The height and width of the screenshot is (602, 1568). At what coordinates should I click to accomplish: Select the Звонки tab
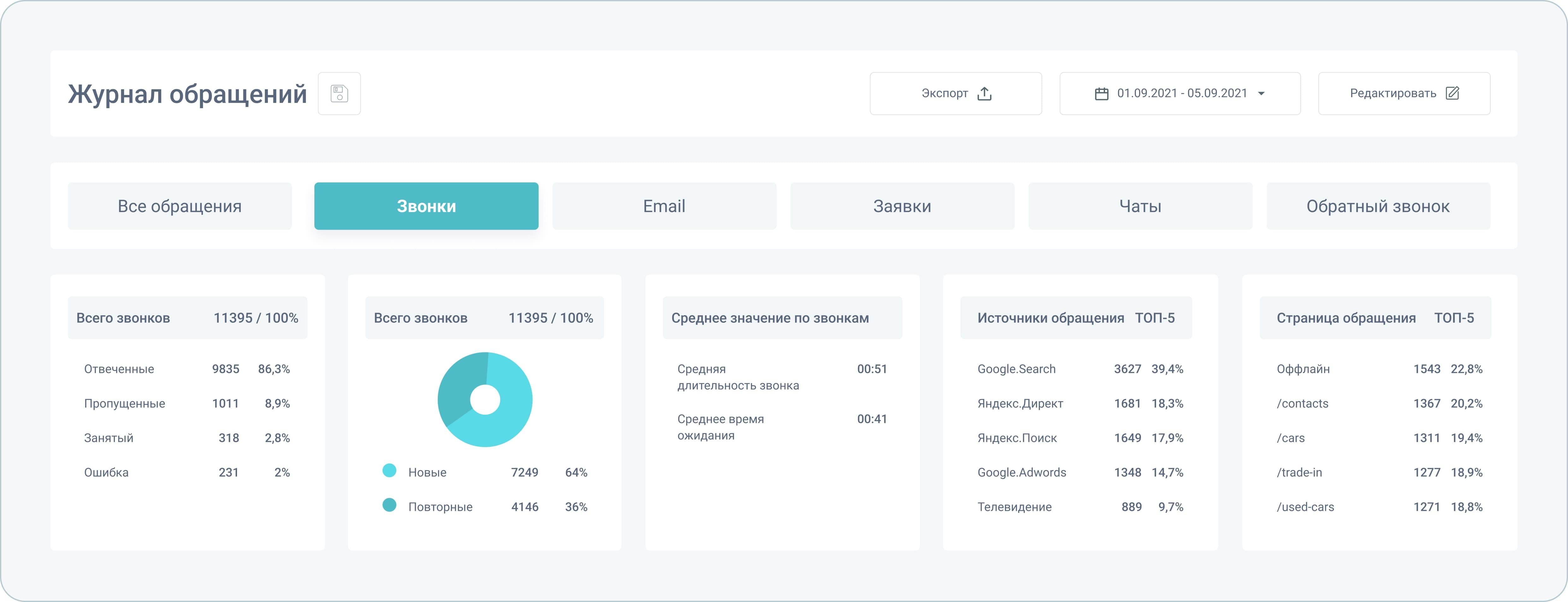point(426,206)
